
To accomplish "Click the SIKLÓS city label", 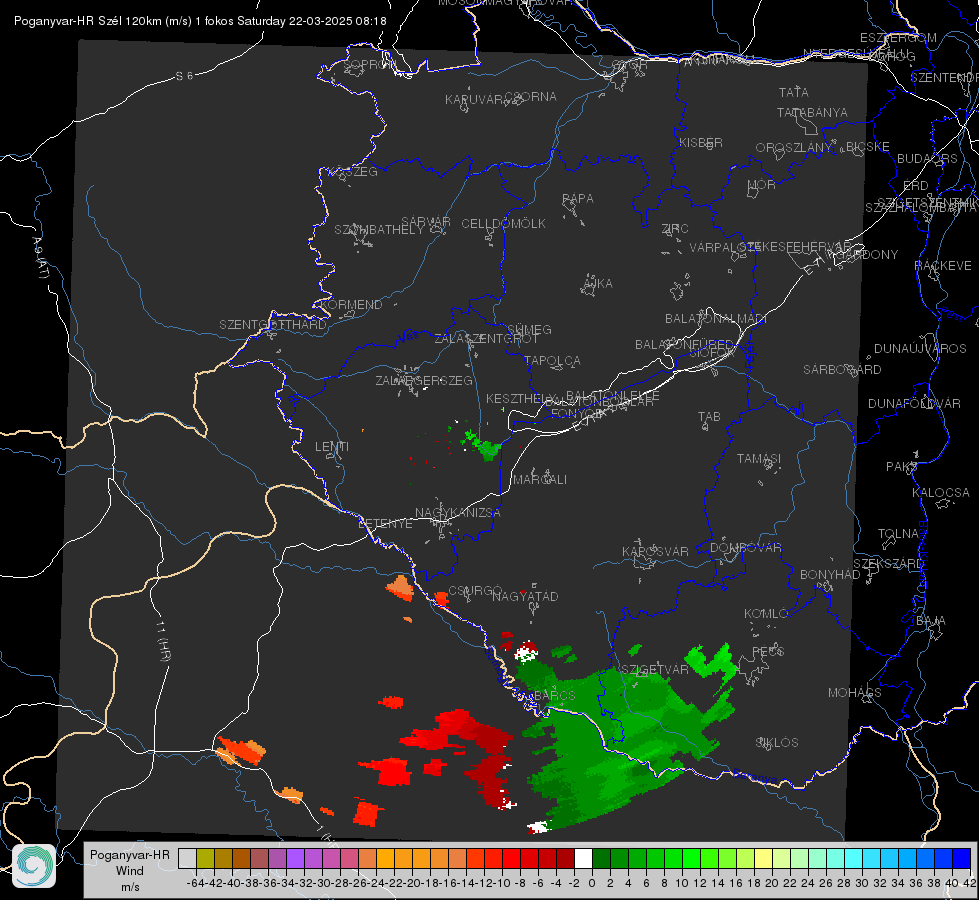I will pos(777,743).
